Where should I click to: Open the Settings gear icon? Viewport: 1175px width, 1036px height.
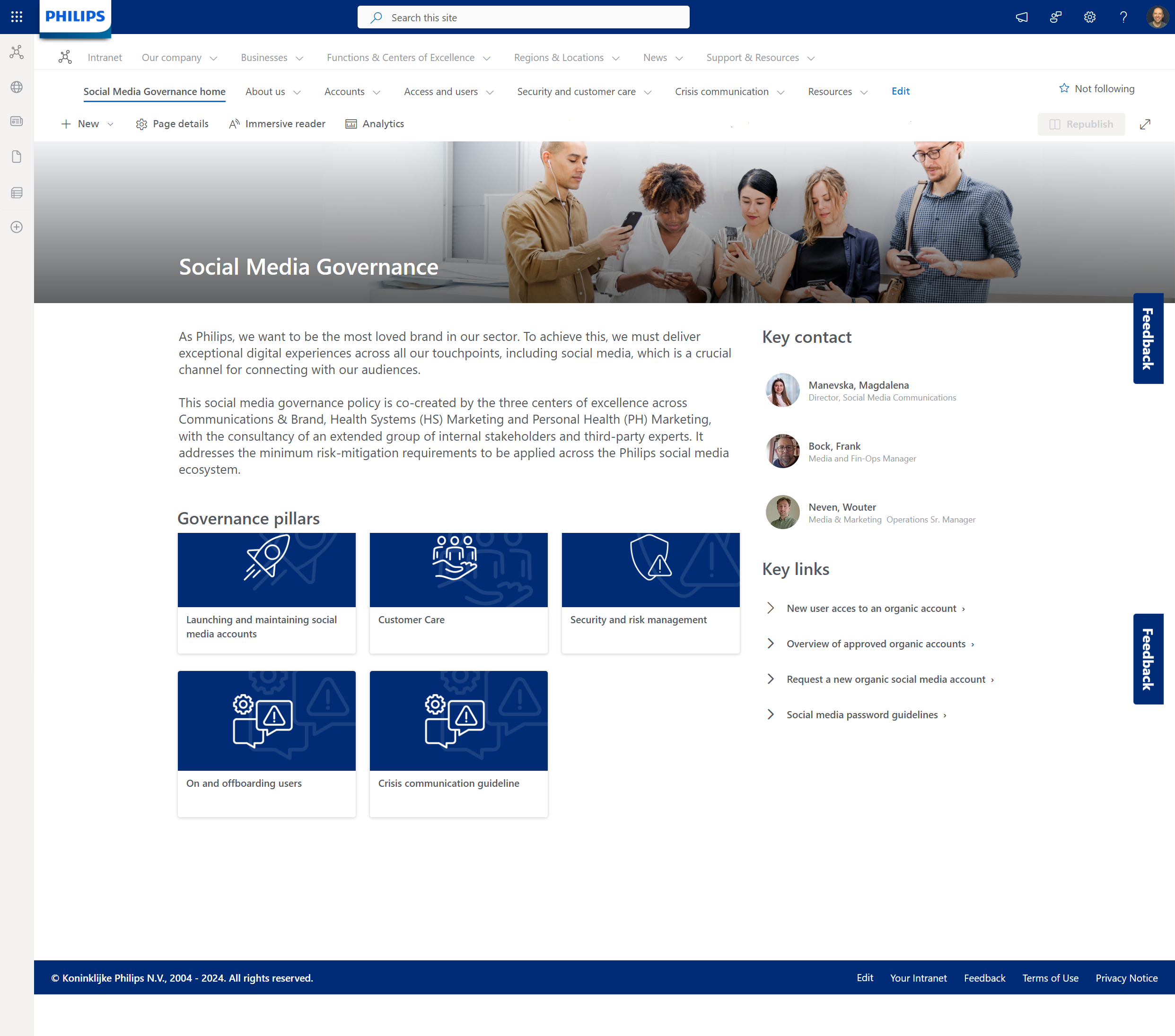(1089, 17)
